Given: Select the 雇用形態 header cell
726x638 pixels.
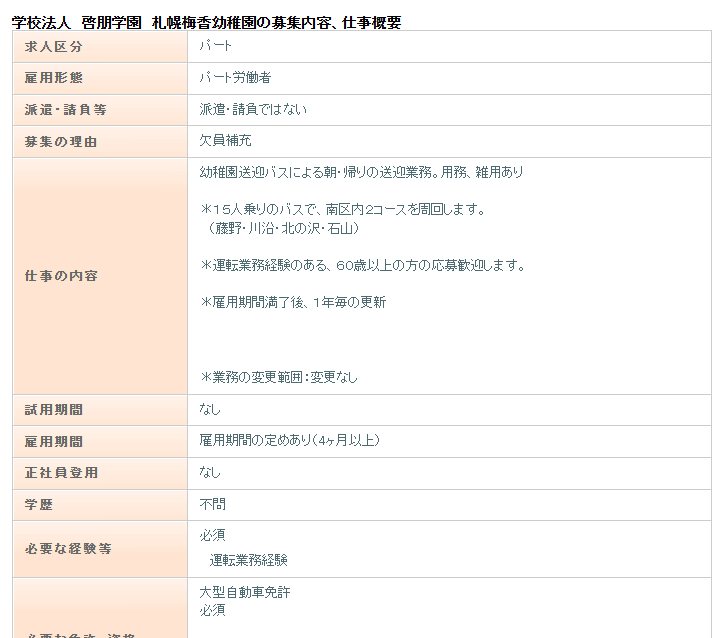Looking at the screenshot, I should (54, 78).
